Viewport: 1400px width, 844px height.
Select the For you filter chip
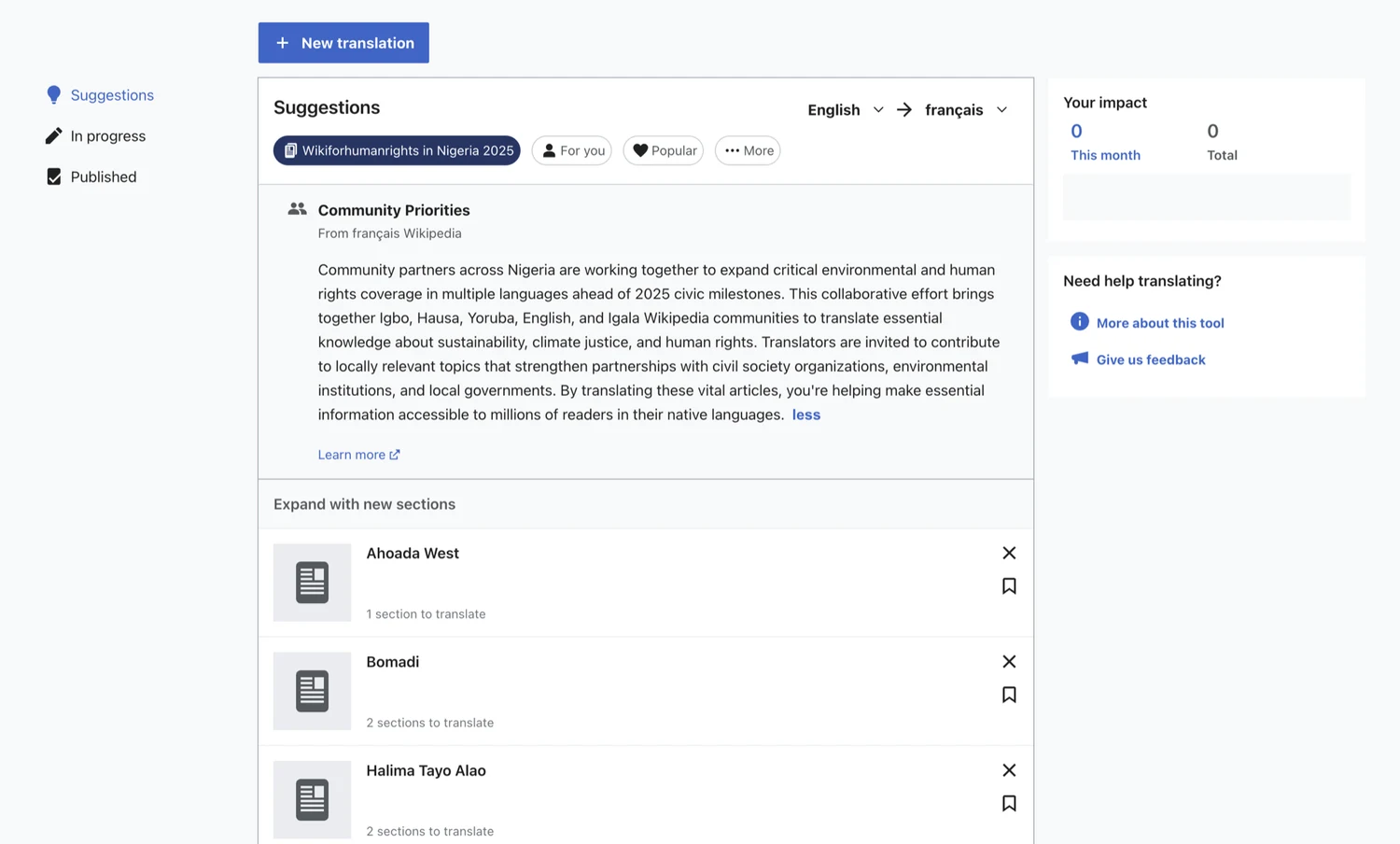[x=571, y=150]
